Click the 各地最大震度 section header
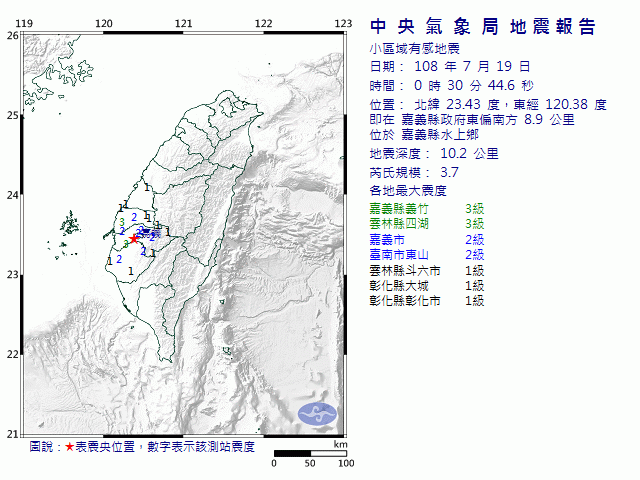Screen dimensions: 640x480 [x=407, y=190]
